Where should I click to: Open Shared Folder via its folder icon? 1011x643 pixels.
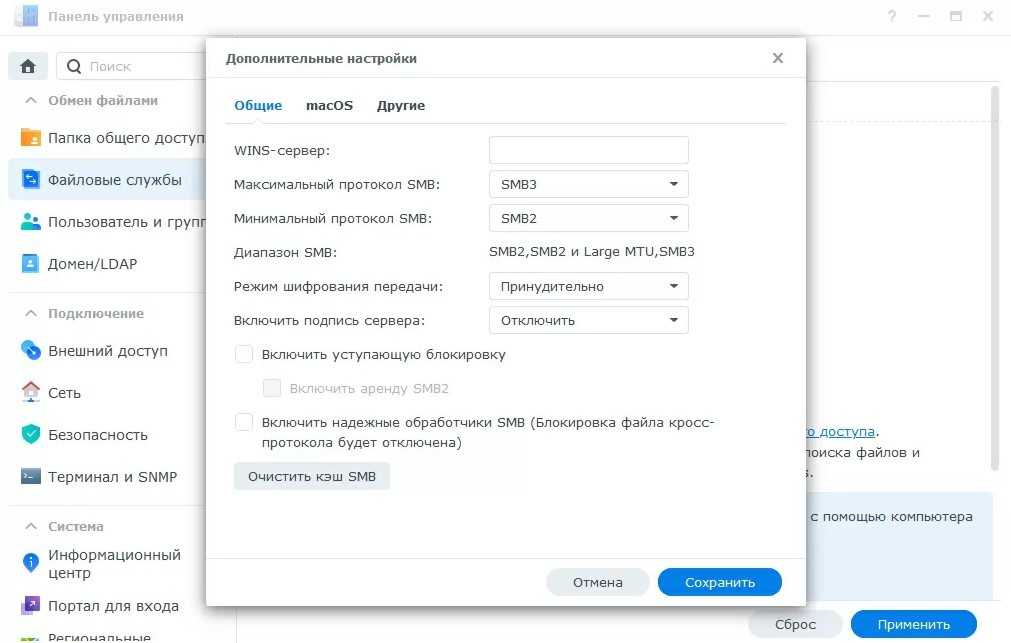pyautogui.click(x=31, y=138)
